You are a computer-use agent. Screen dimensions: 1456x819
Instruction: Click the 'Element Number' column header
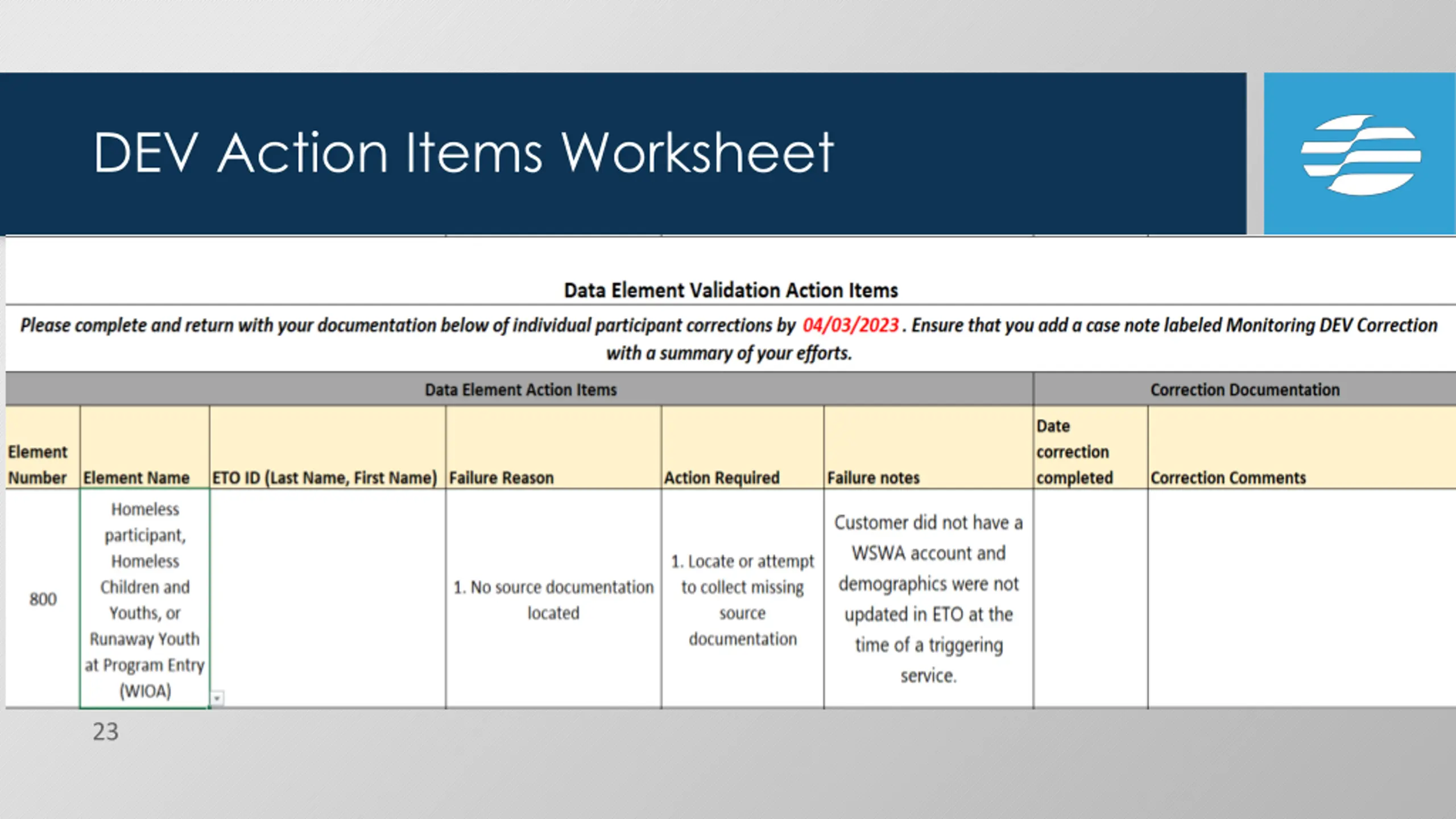(43, 448)
